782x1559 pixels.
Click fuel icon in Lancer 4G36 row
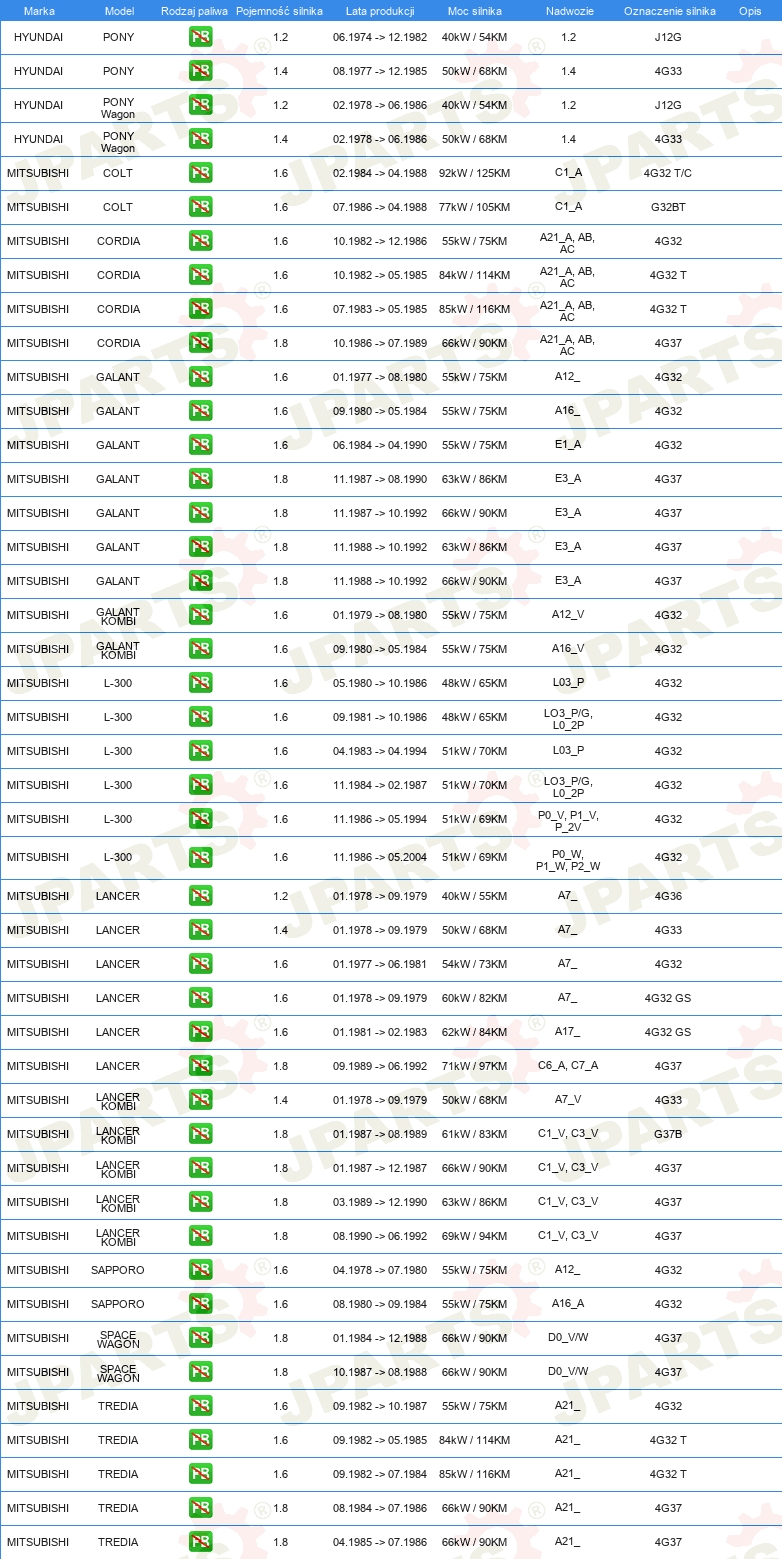click(200, 896)
